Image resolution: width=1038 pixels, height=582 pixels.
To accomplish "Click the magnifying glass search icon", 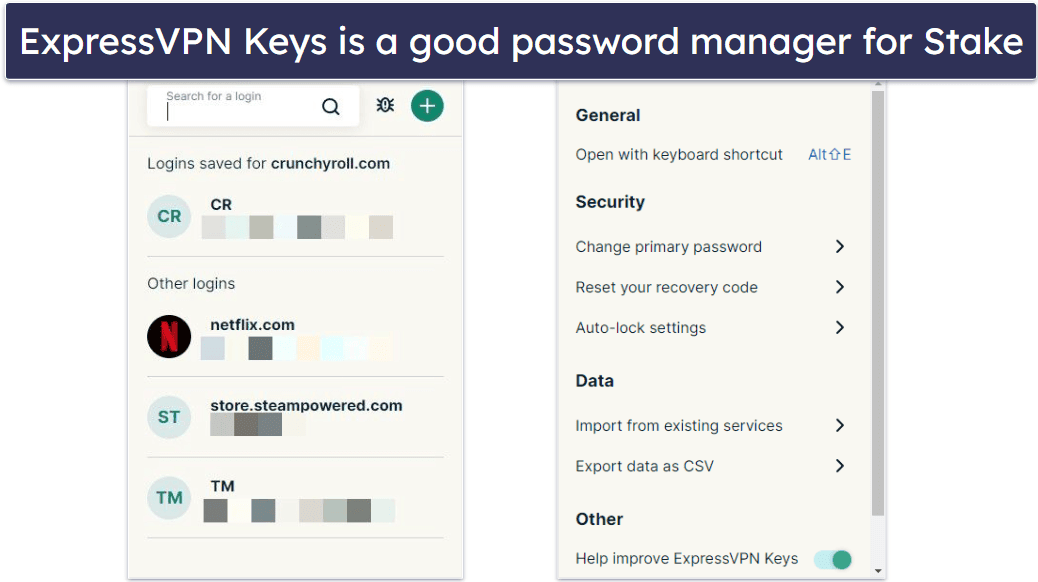I will [x=330, y=107].
